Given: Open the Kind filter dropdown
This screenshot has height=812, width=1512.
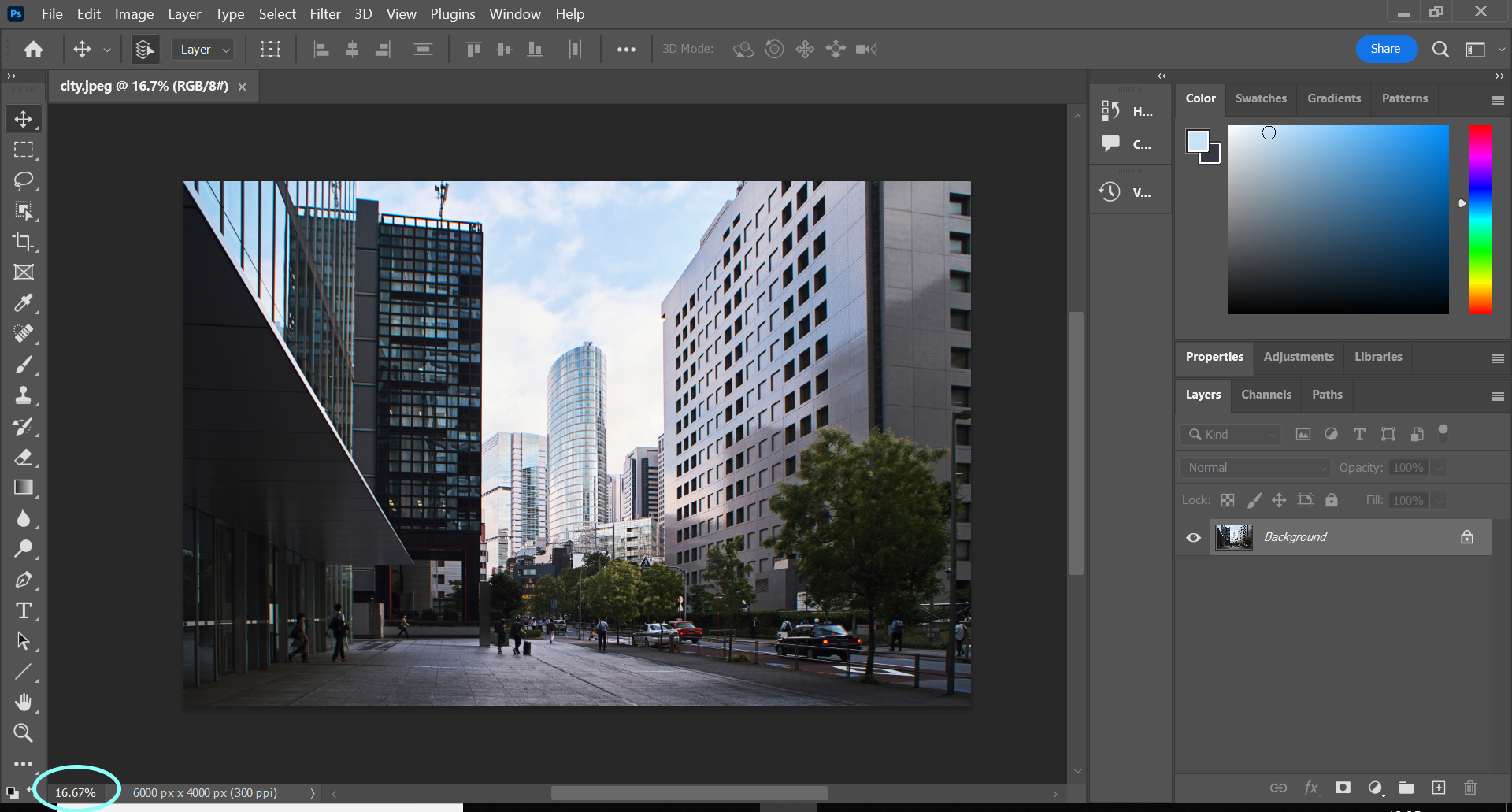Looking at the screenshot, I should [x=1231, y=434].
